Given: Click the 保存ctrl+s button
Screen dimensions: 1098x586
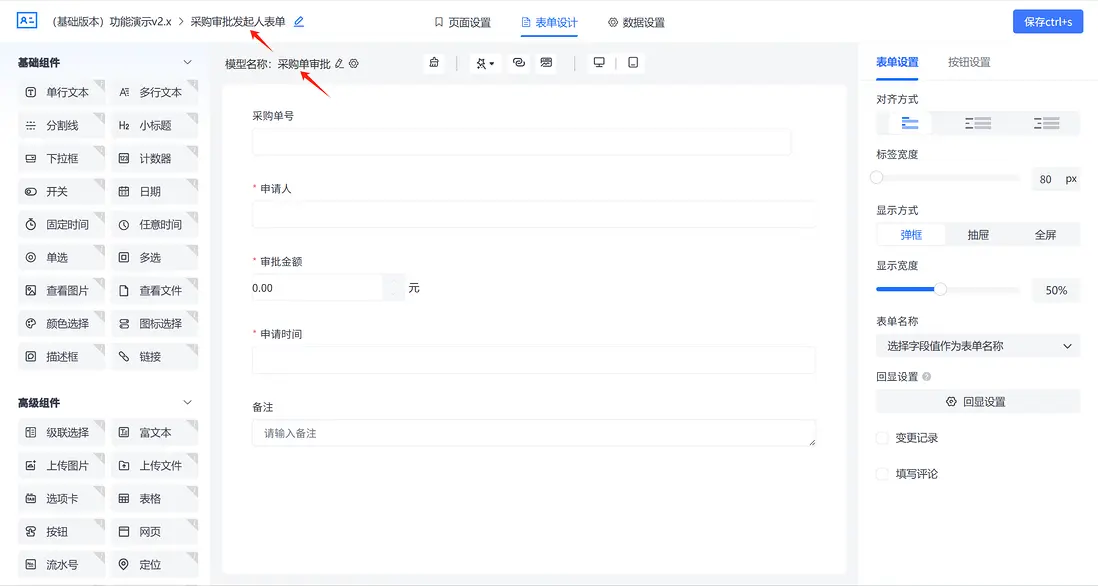Looking at the screenshot, I should coord(1047,20).
